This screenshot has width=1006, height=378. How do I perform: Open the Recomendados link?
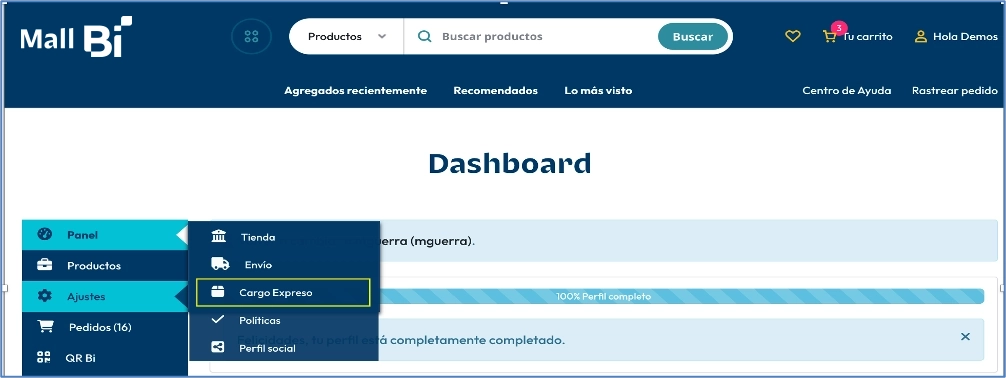(495, 90)
